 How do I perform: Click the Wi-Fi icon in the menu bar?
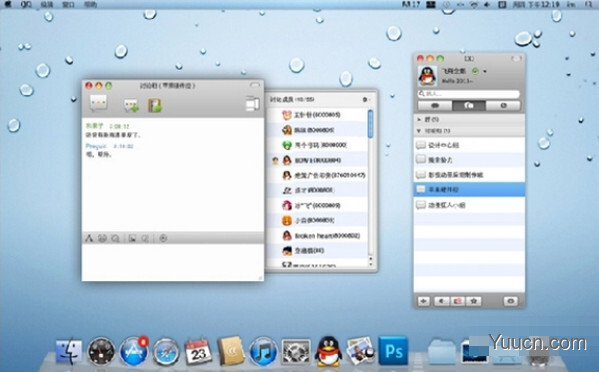[474, 4]
